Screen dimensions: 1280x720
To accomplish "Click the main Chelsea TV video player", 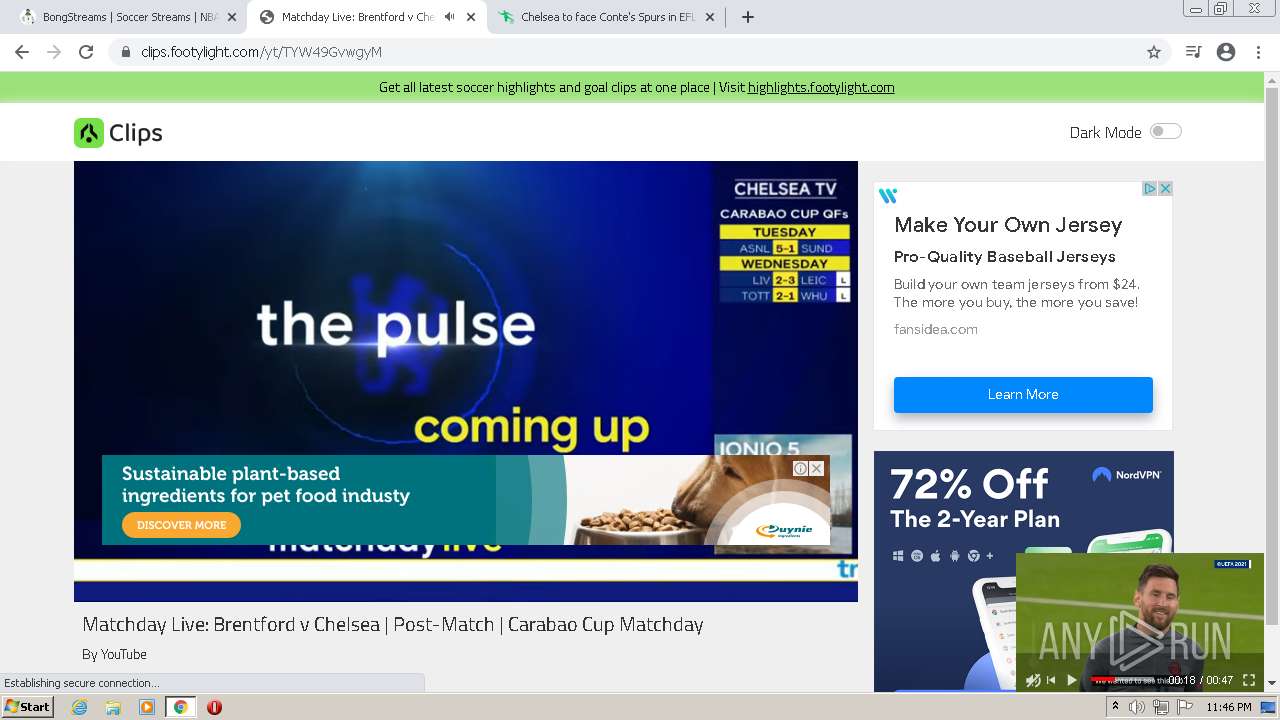I will click(x=466, y=381).
